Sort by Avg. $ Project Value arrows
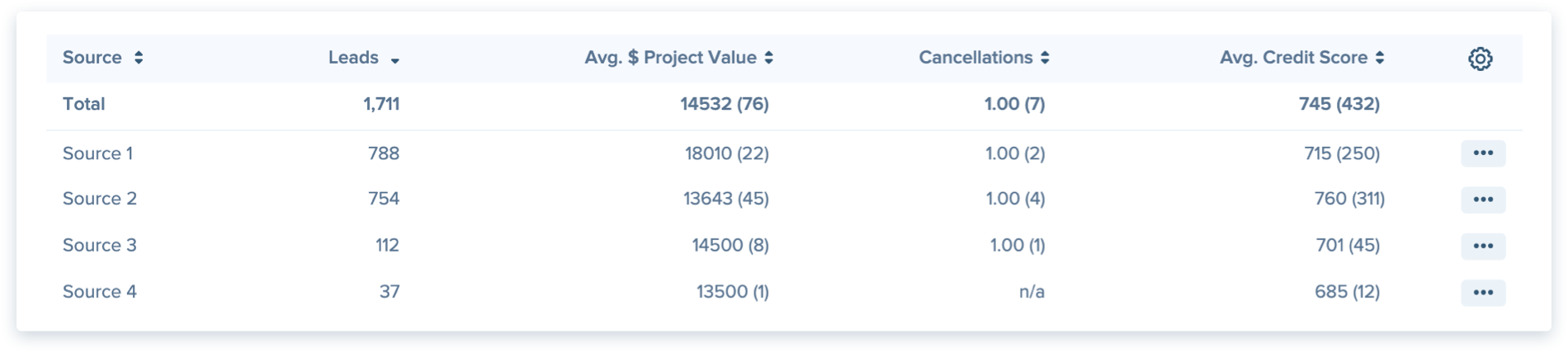1568x353 pixels. (768, 58)
